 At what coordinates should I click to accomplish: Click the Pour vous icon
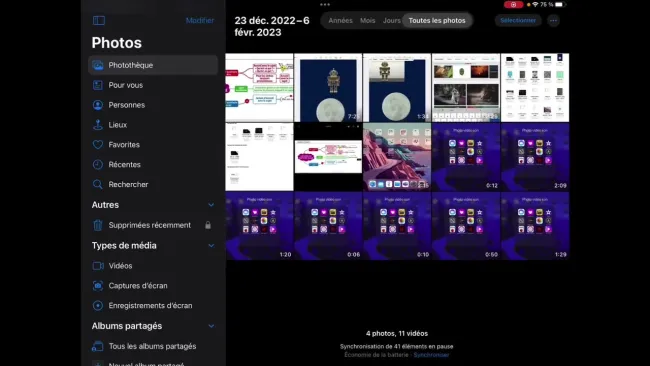tap(98, 85)
